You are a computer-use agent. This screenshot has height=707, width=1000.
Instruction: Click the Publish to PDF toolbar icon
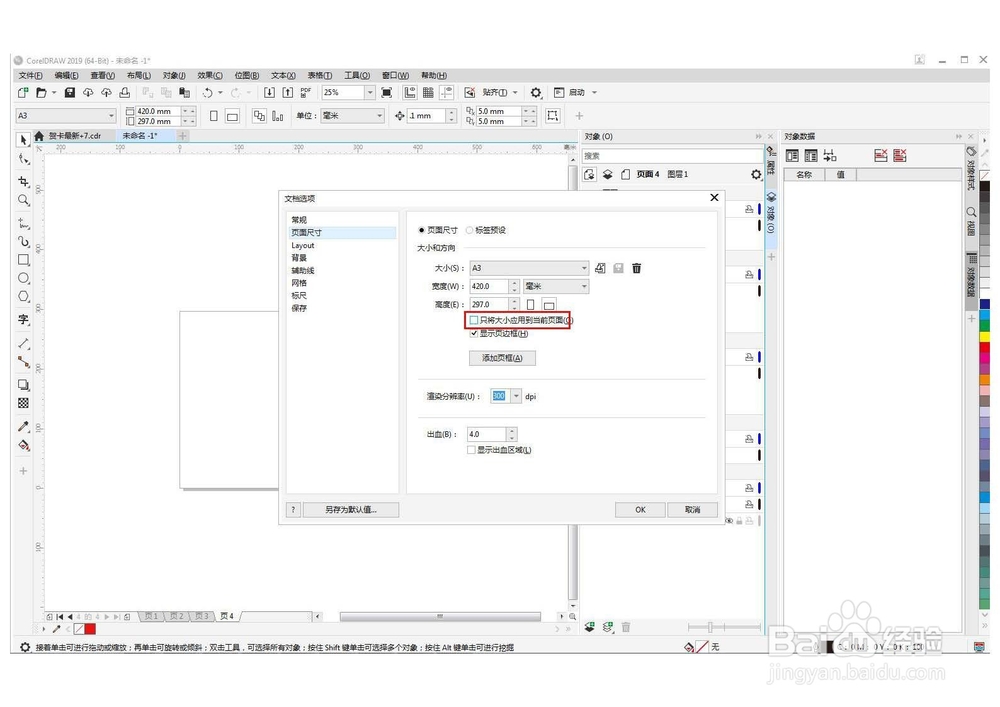[x=305, y=92]
